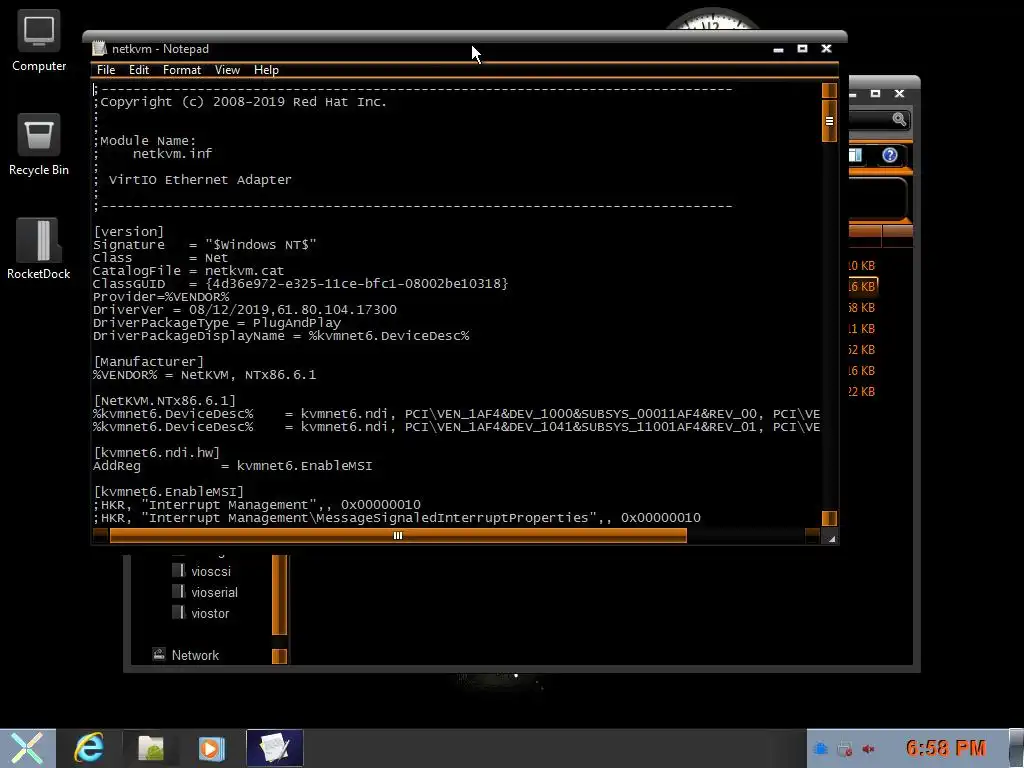Click the folder icon beside vioserial
The width and height of the screenshot is (1024, 768).
178,591
